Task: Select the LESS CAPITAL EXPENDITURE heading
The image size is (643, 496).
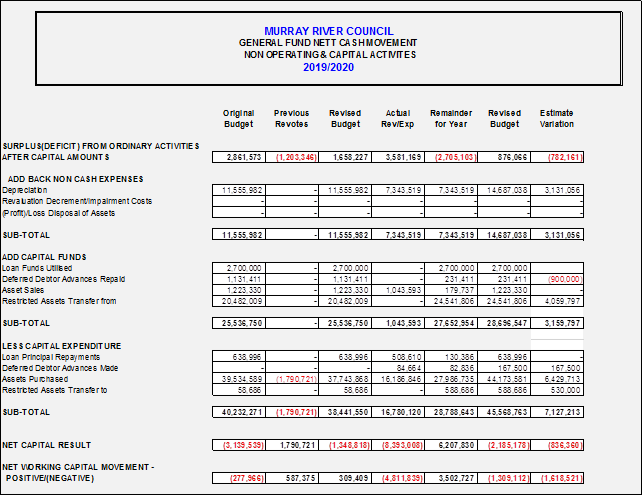Action: 62,346
